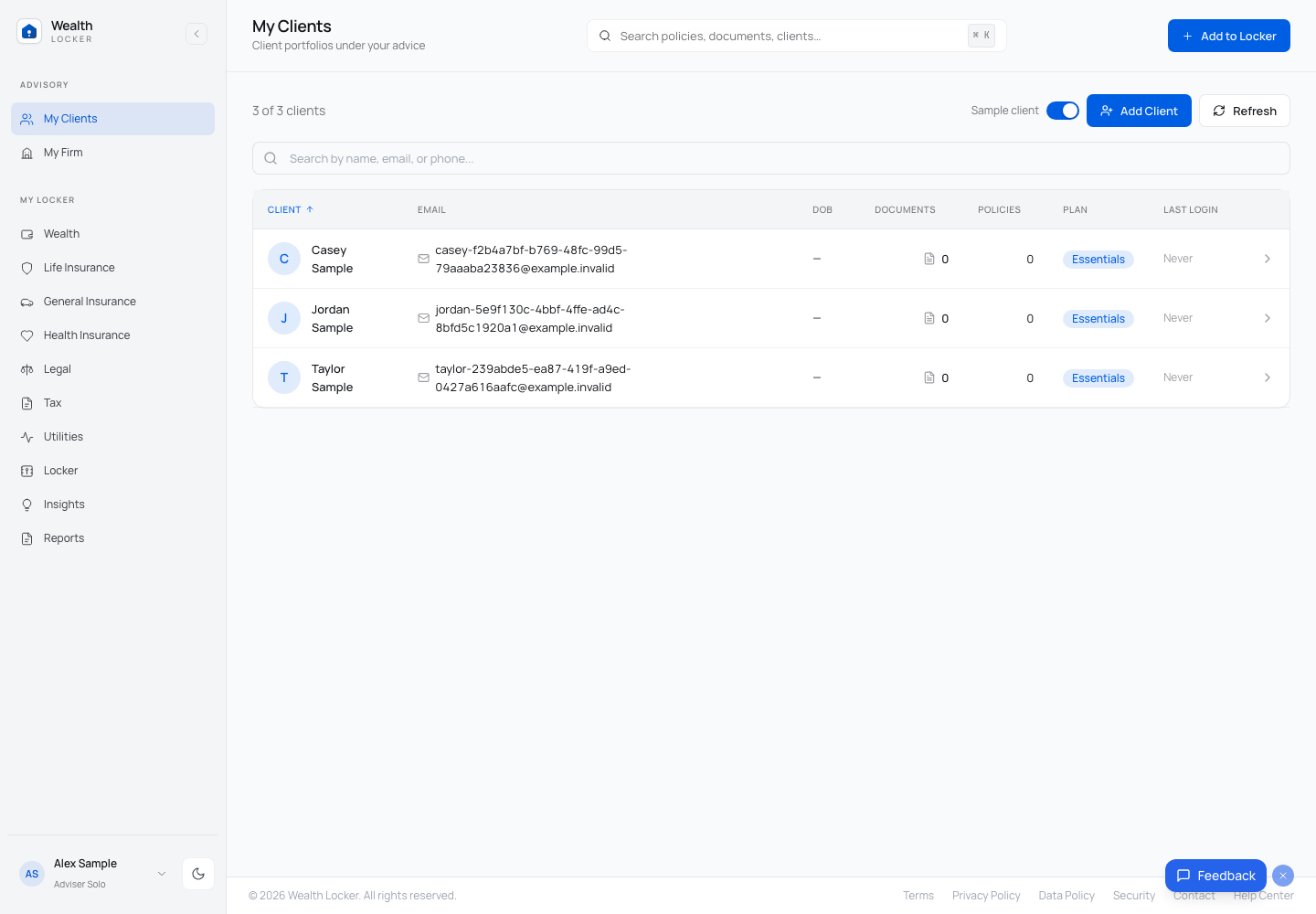Screen dimensions: 1316x914
Task: Open My Firm in the sidebar
Action: coord(113,153)
